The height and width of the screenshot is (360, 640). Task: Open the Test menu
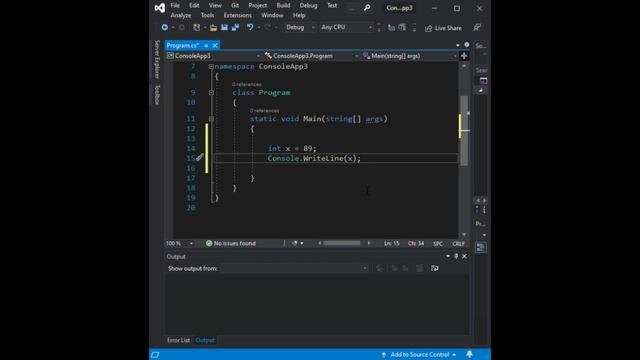tap(332, 5)
